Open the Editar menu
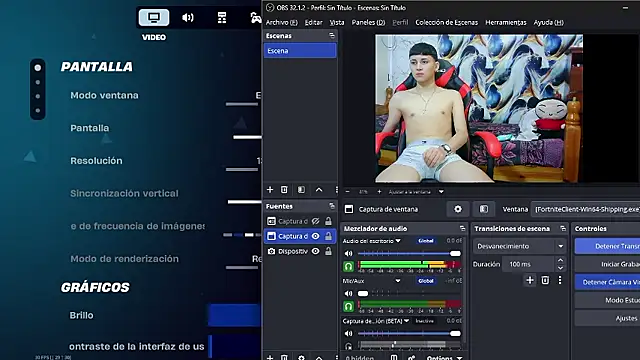This screenshot has height=360, width=640. 313,22
